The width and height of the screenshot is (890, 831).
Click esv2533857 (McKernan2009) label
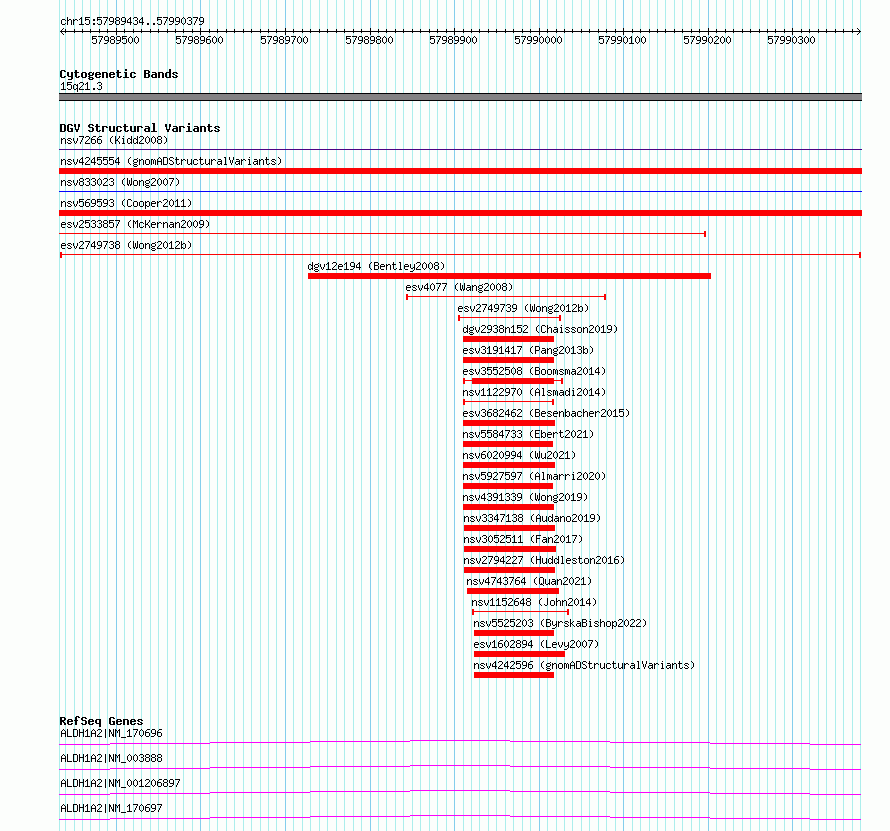(x=135, y=224)
